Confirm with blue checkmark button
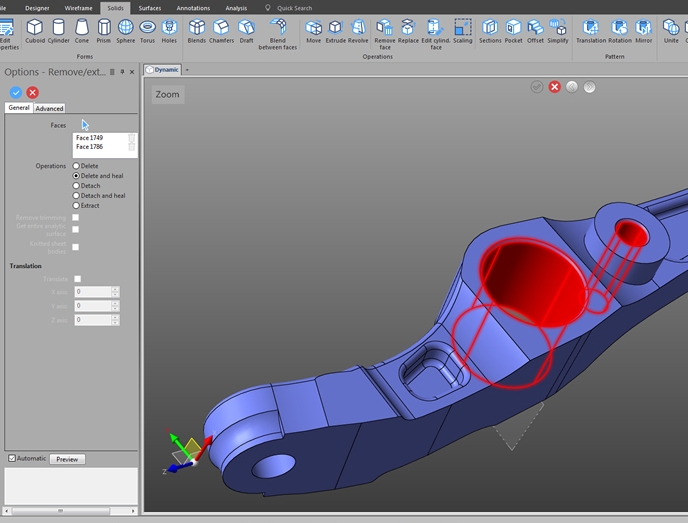Viewport: 688px width, 523px height. coord(15,92)
